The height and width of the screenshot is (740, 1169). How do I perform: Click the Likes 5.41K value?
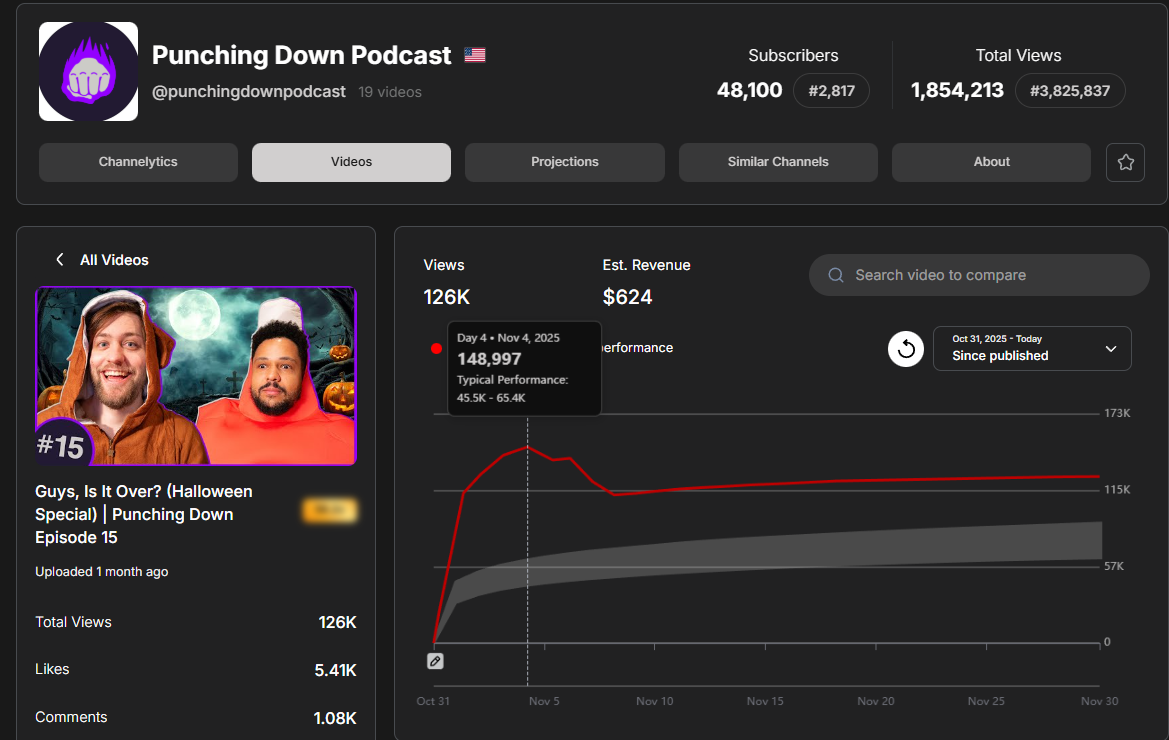pos(335,670)
